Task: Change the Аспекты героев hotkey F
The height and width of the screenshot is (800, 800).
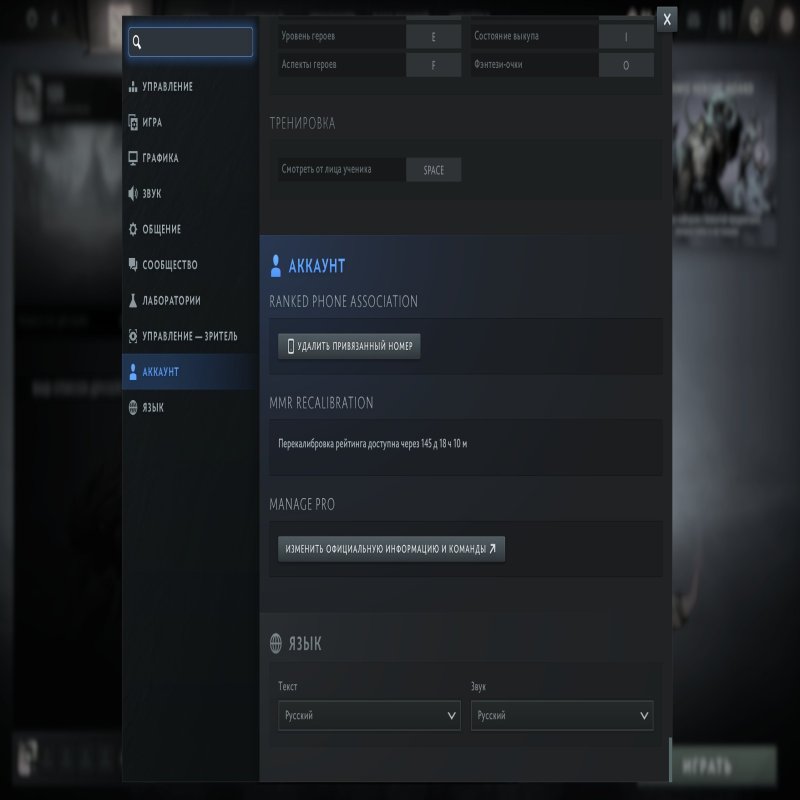Action: (433, 65)
